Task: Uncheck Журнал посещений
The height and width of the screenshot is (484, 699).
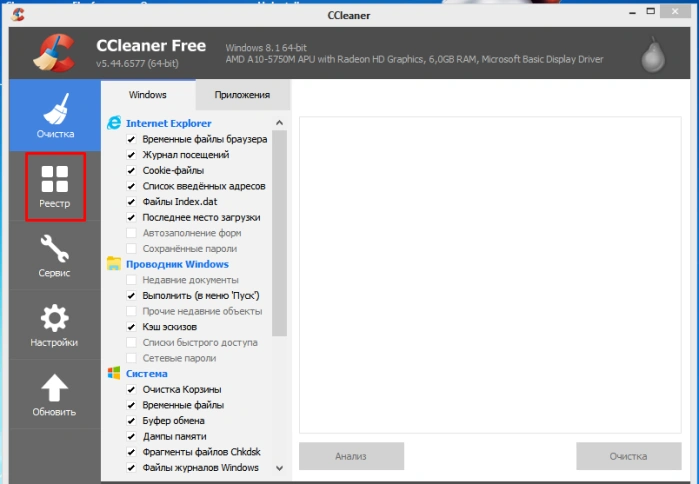Action: 131,155
